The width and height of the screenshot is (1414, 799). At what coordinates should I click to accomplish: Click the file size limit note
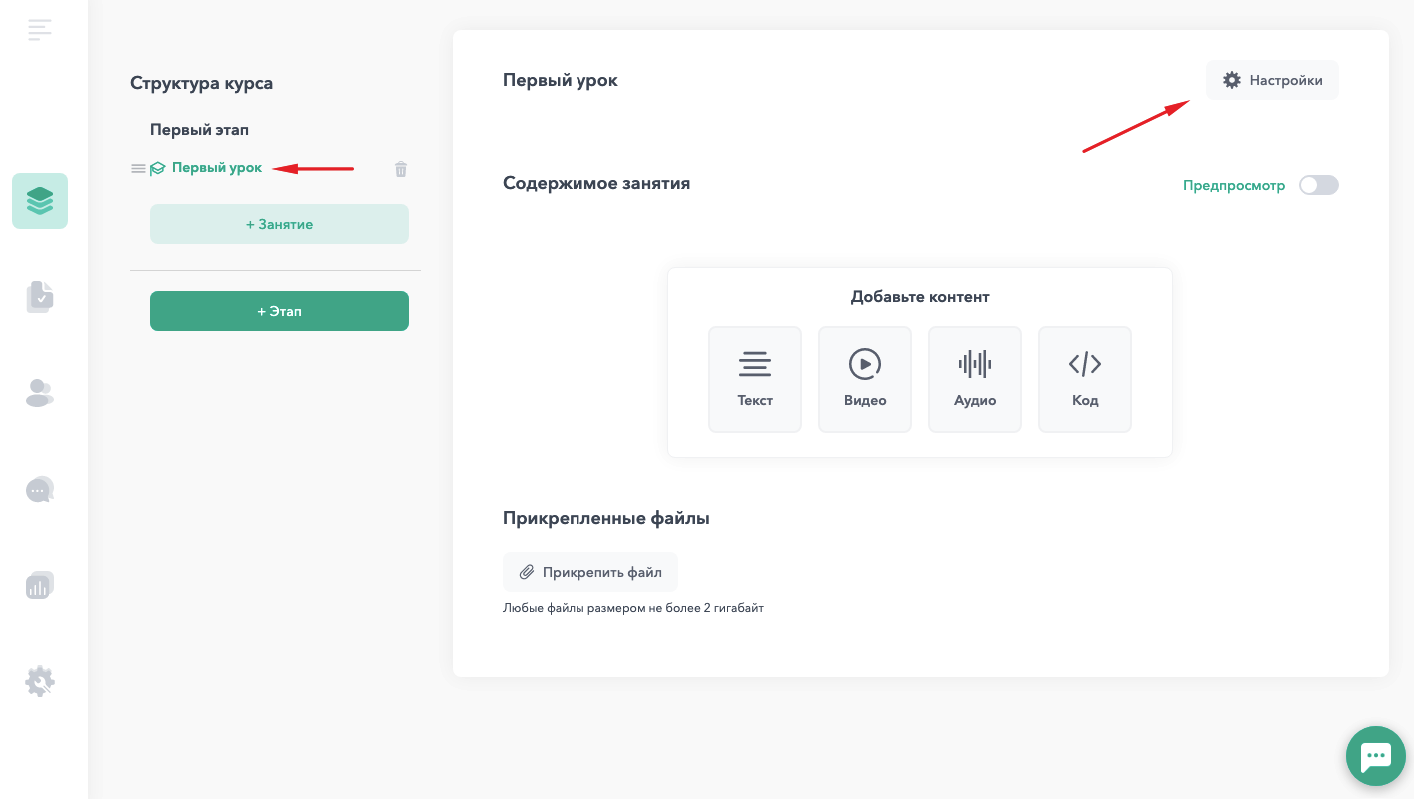click(x=633, y=607)
